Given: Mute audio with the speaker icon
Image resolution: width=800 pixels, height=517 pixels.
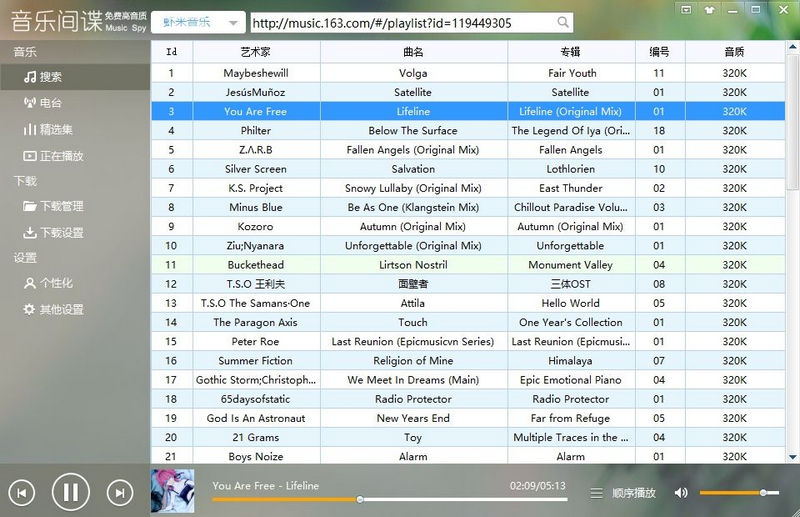Looking at the screenshot, I should [681, 493].
